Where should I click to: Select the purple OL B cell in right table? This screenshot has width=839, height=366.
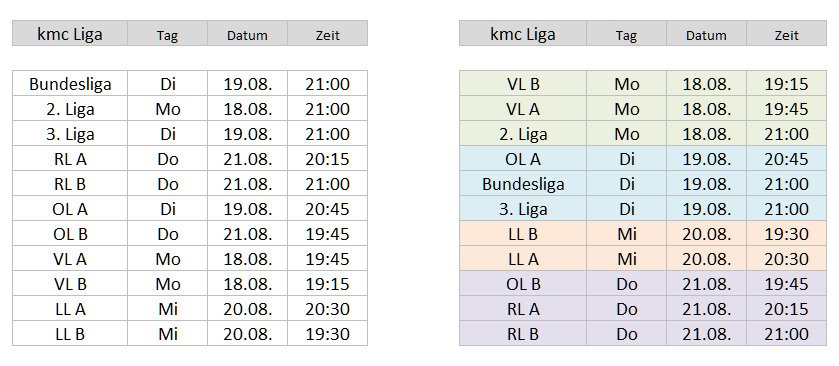pos(523,284)
